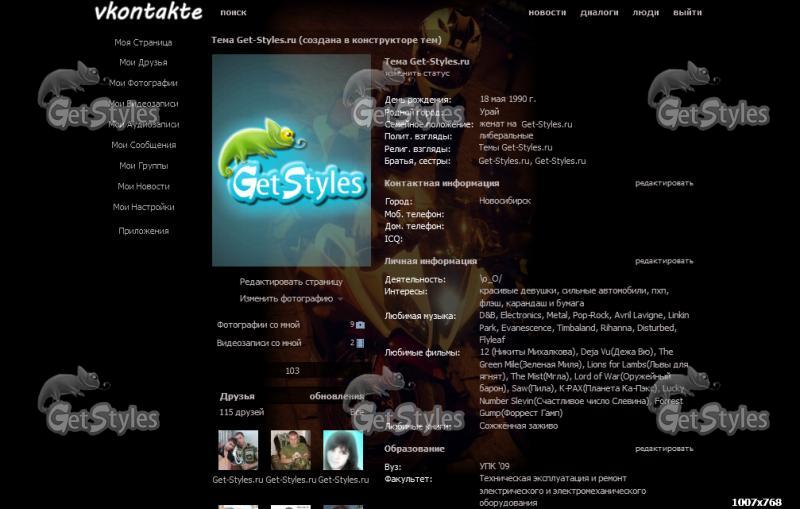Viewport: 800px width, 509px height.
Task: Open the photos-with-me camera icon
Action: point(360,325)
